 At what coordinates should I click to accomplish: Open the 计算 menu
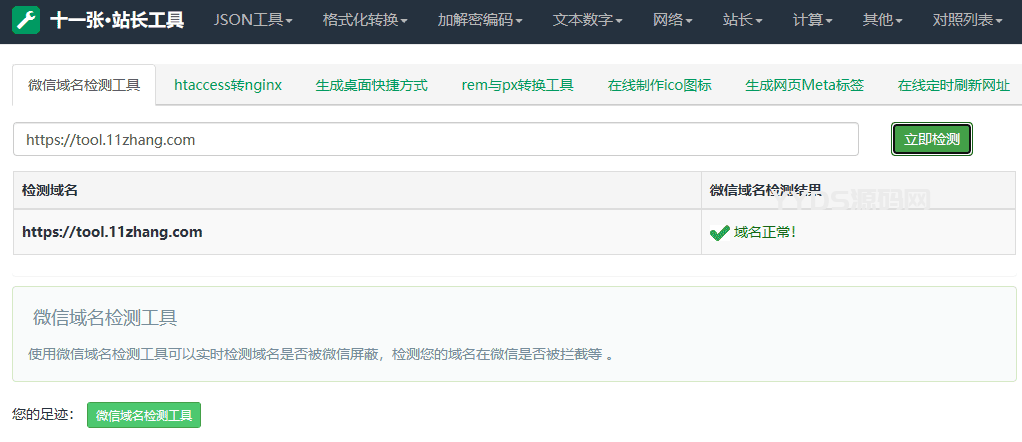(812, 21)
